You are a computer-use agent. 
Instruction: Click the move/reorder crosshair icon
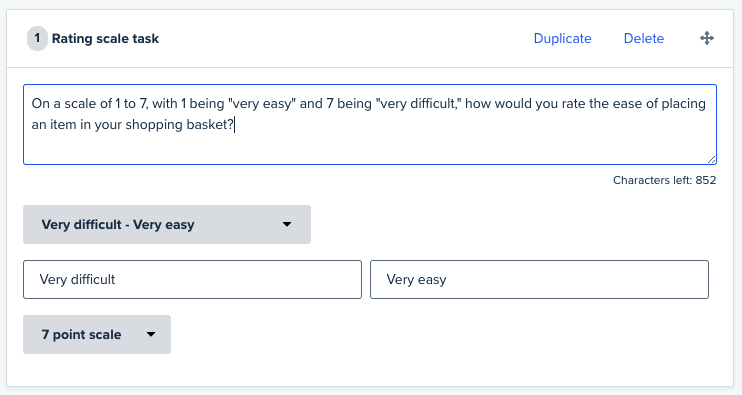click(x=707, y=38)
